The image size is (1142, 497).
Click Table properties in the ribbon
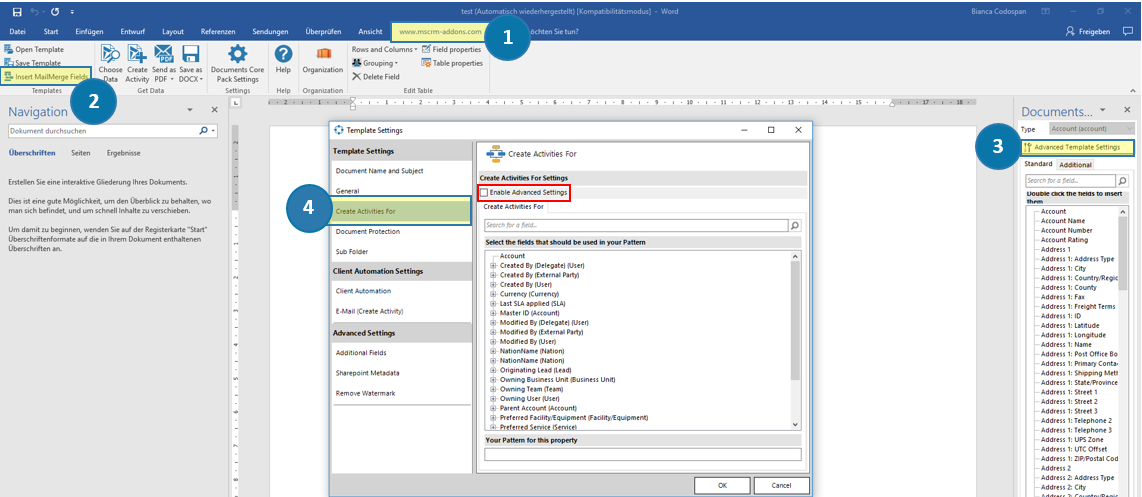(452, 63)
